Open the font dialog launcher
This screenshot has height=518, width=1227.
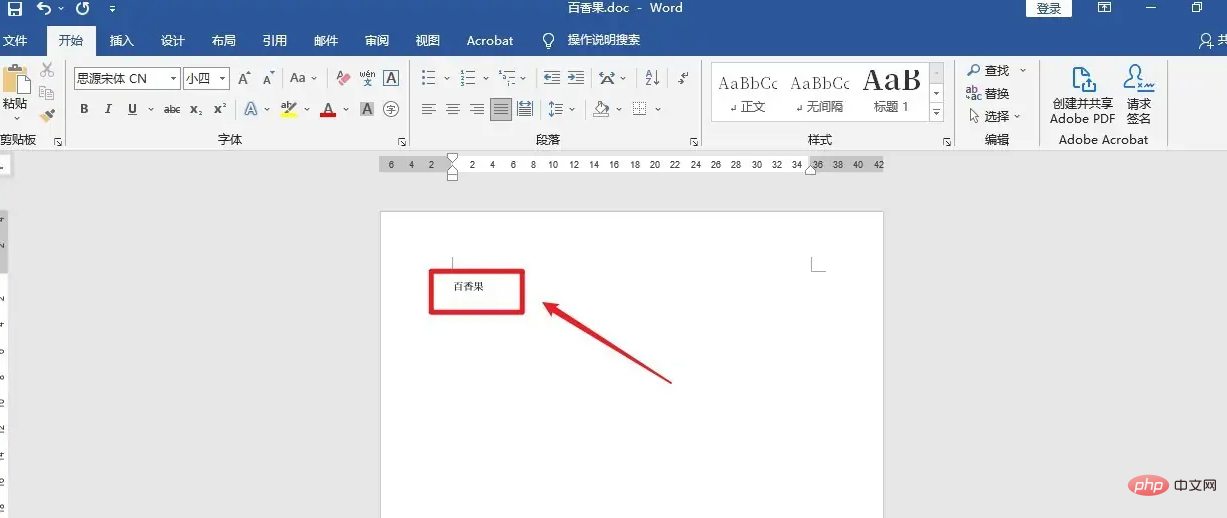point(402,142)
